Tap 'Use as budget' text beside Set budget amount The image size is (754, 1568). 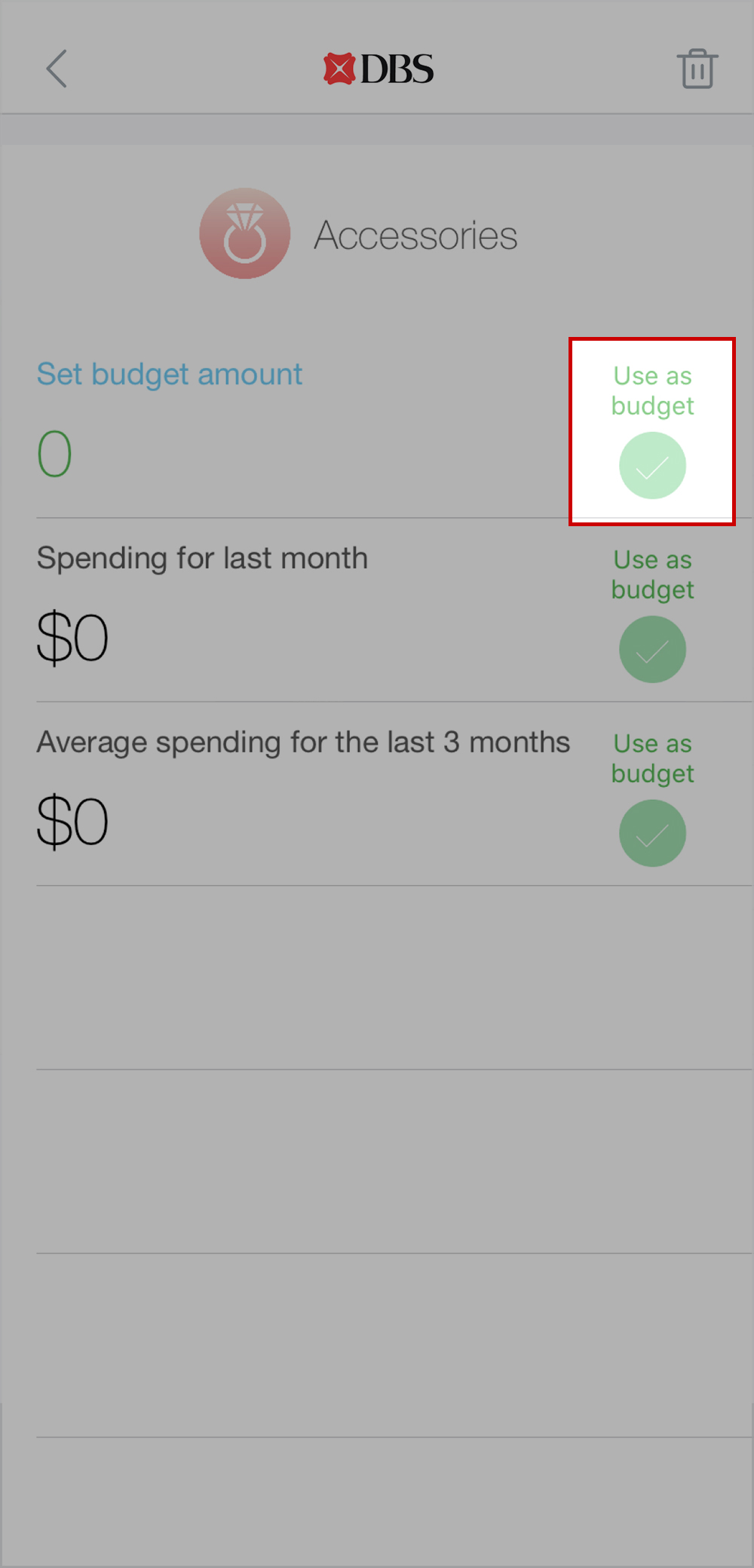[652, 390]
